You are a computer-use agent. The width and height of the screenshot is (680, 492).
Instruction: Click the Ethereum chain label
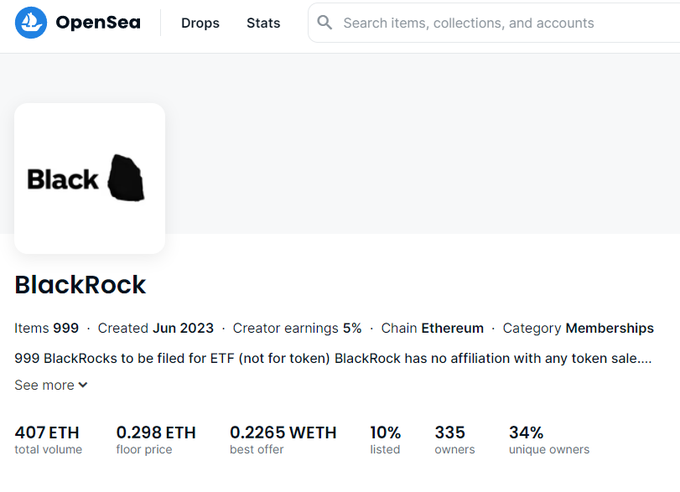pyautogui.click(x=452, y=328)
